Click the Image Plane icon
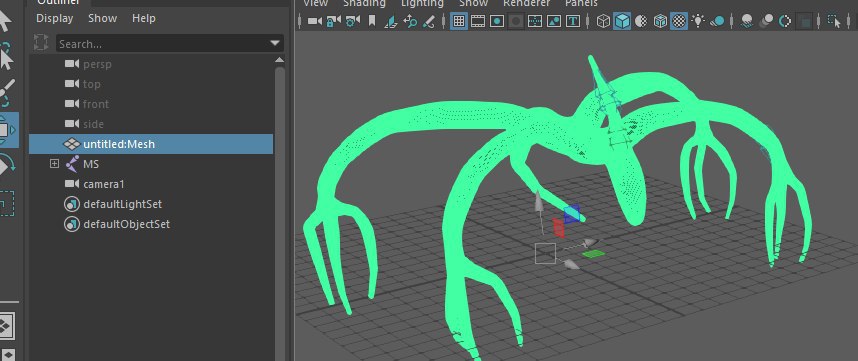The height and width of the screenshot is (361, 858). point(391,21)
